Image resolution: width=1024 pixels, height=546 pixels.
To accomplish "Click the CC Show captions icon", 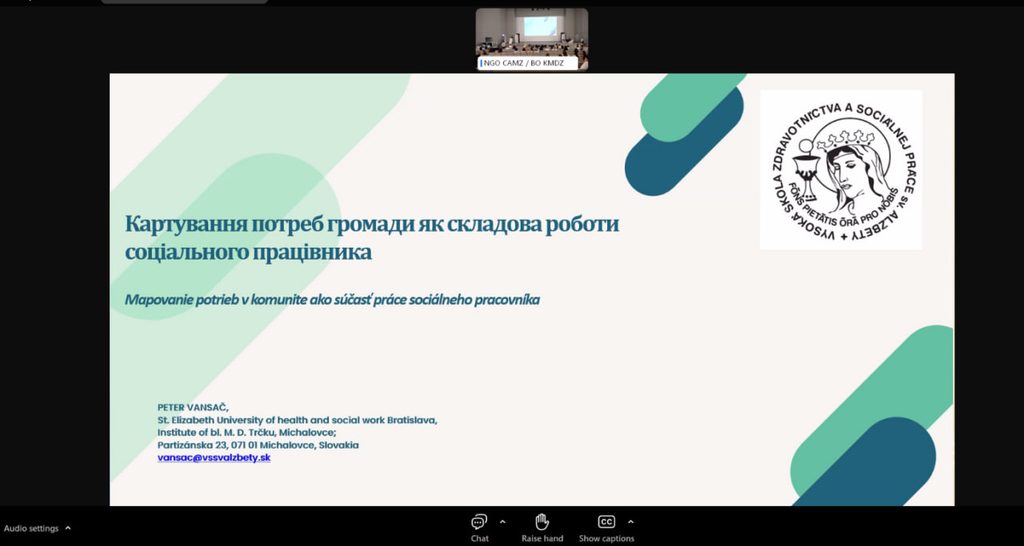I will click(x=607, y=522).
